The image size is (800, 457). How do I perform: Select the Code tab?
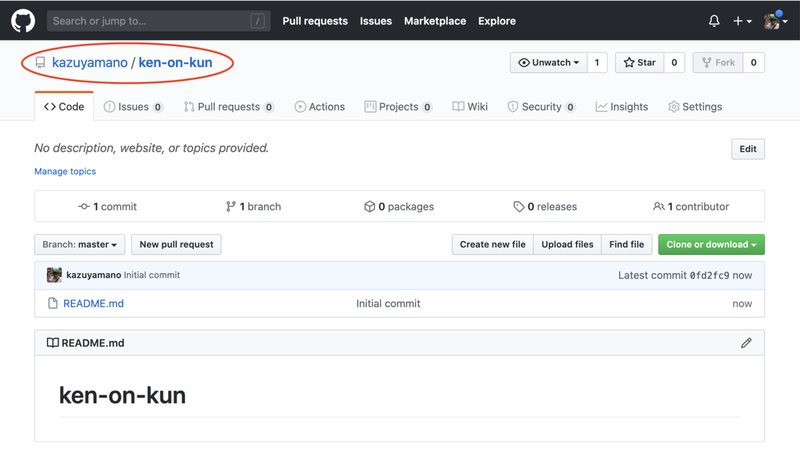pos(64,107)
